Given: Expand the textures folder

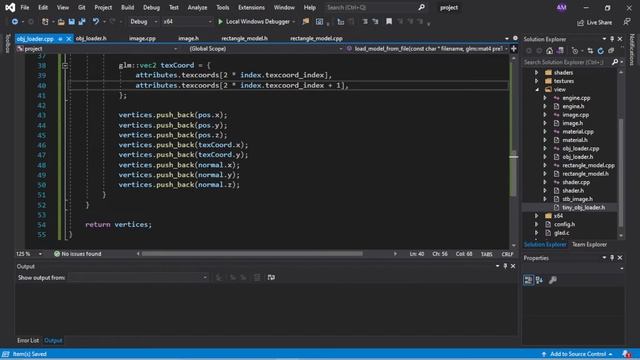Looking at the screenshot, I should (536, 81).
